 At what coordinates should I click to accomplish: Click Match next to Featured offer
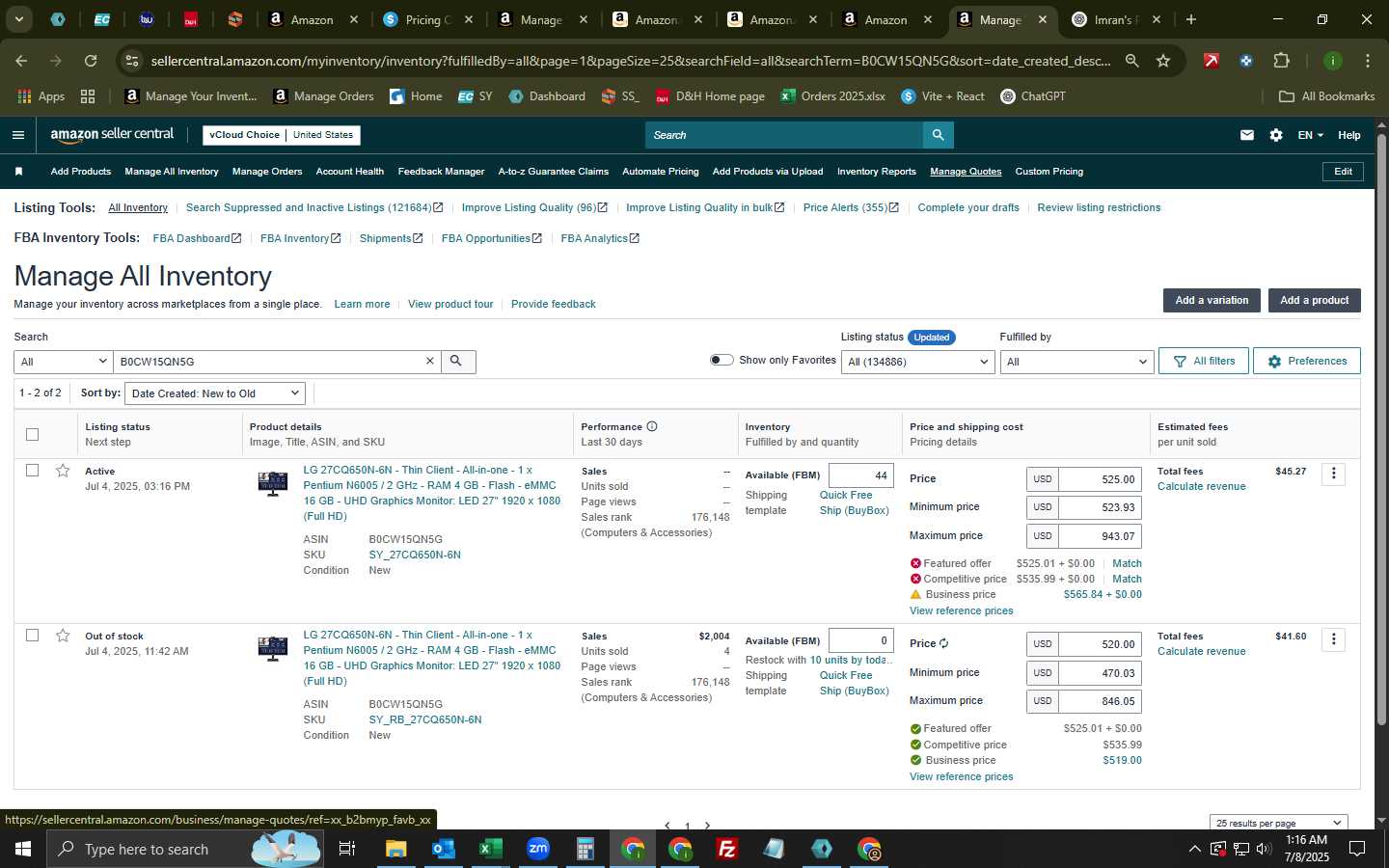(x=1127, y=563)
